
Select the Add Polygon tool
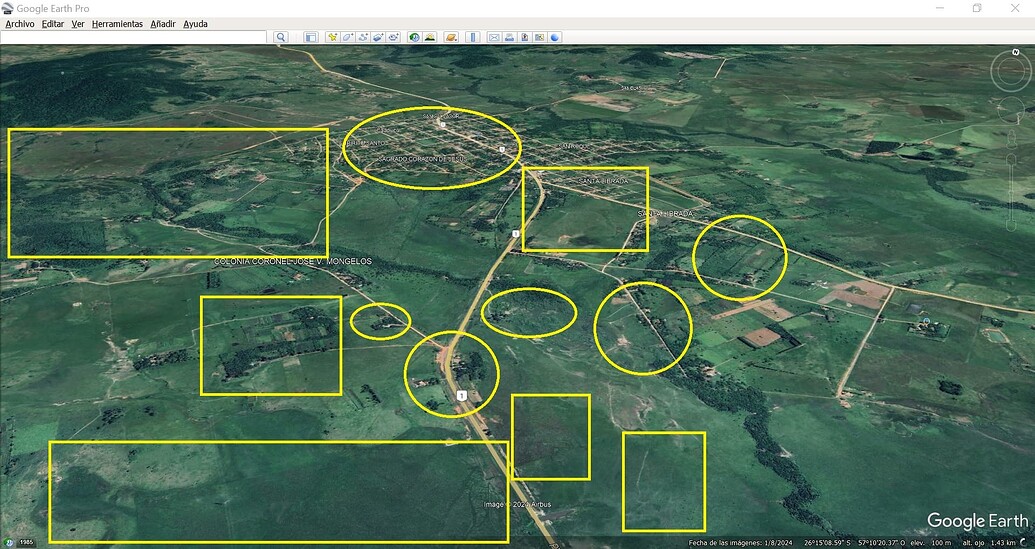pyautogui.click(x=348, y=37)
